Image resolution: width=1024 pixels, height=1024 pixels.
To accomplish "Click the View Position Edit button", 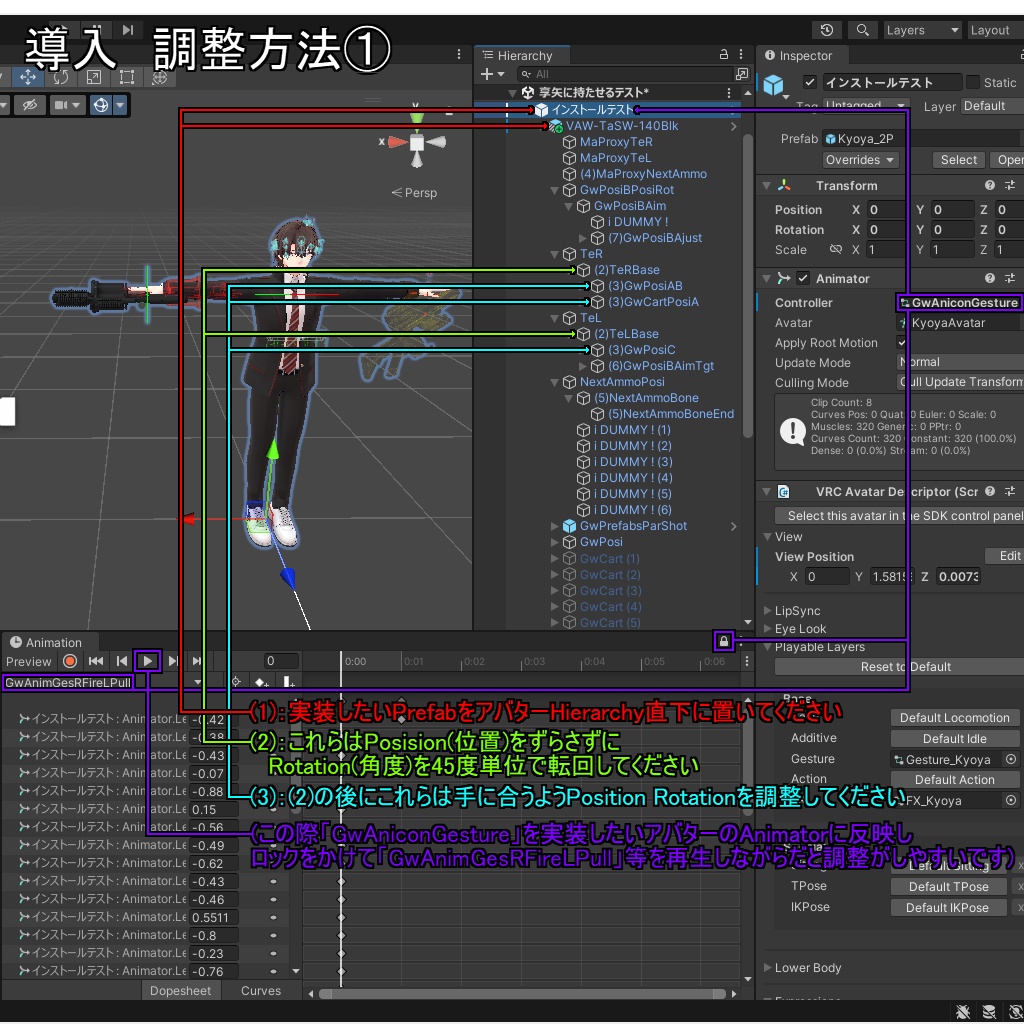I will tap(1005, 556).
